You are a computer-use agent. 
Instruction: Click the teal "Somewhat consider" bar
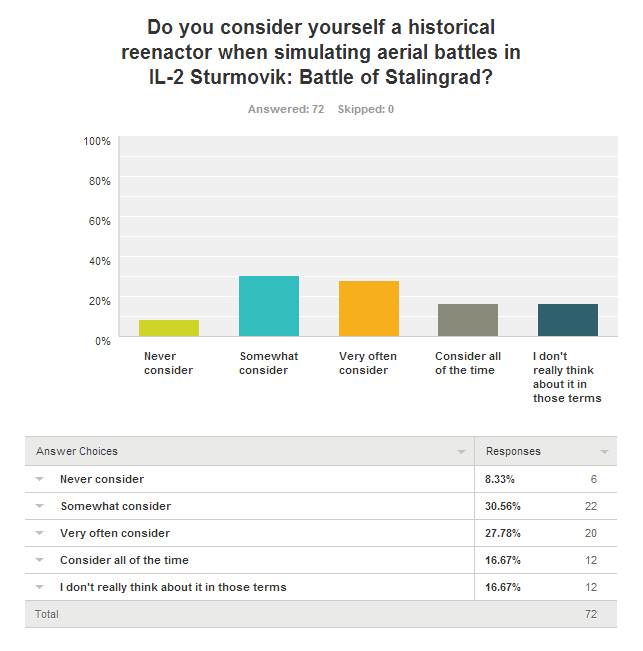(x=269, y=306)
